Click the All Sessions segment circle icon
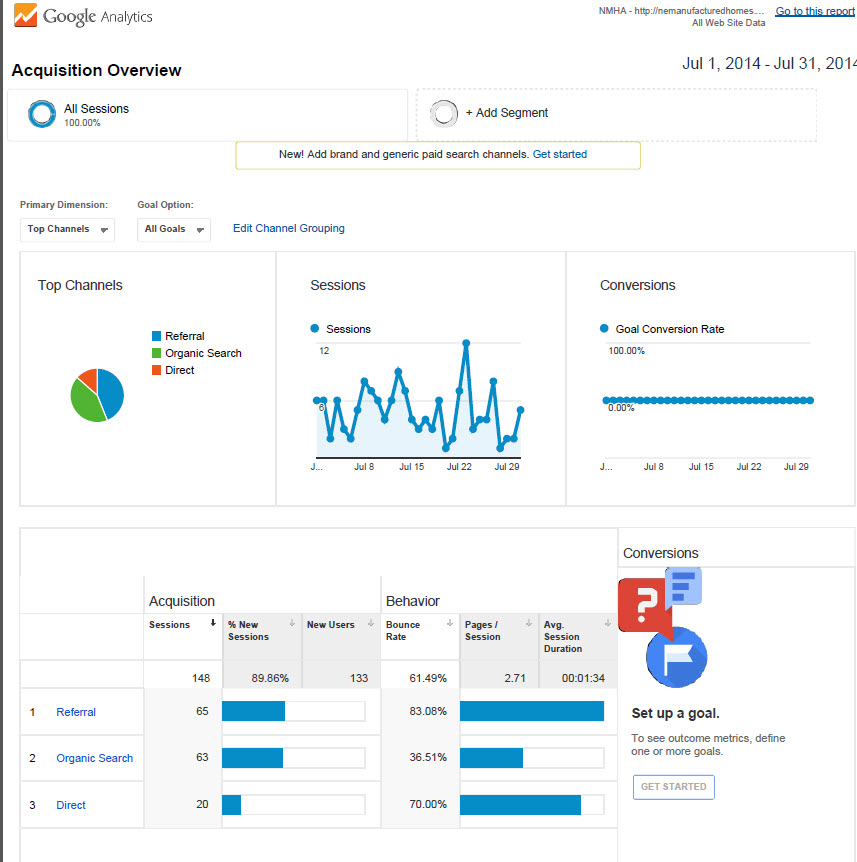Image resolution: width=857 pixels, height=862 pixels. point(42,114)
